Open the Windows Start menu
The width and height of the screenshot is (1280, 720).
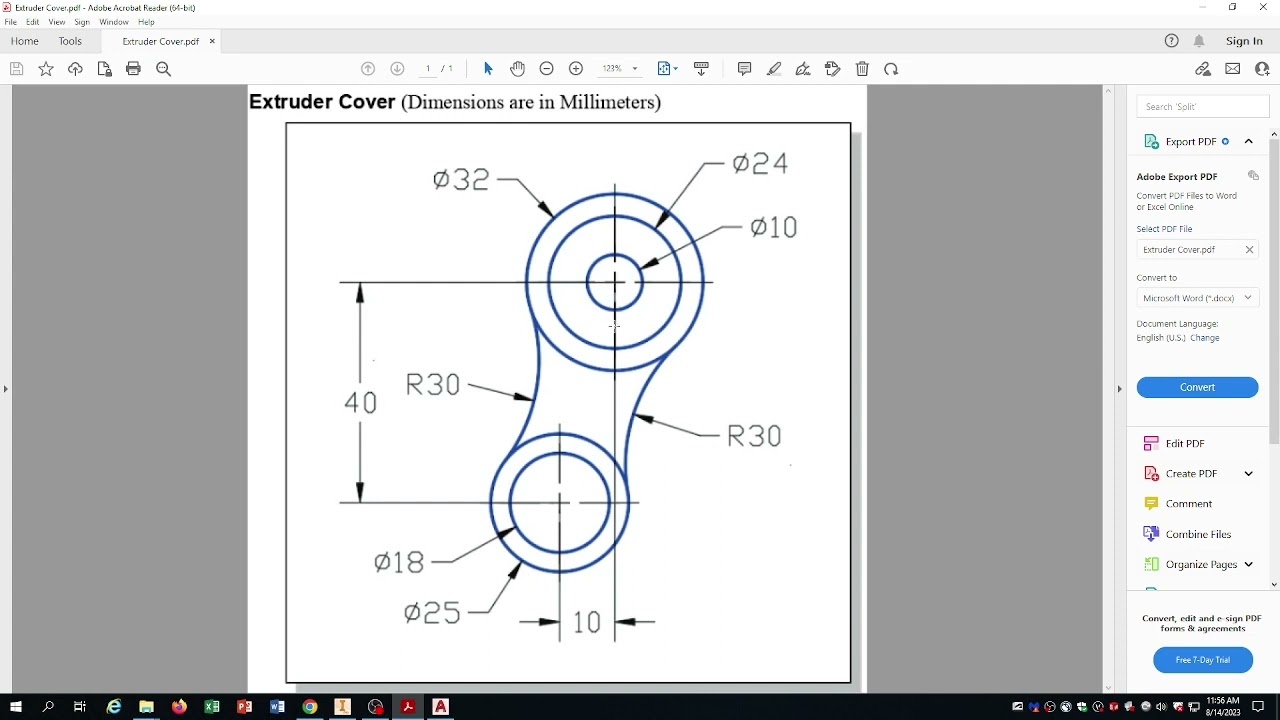(15, 707)
